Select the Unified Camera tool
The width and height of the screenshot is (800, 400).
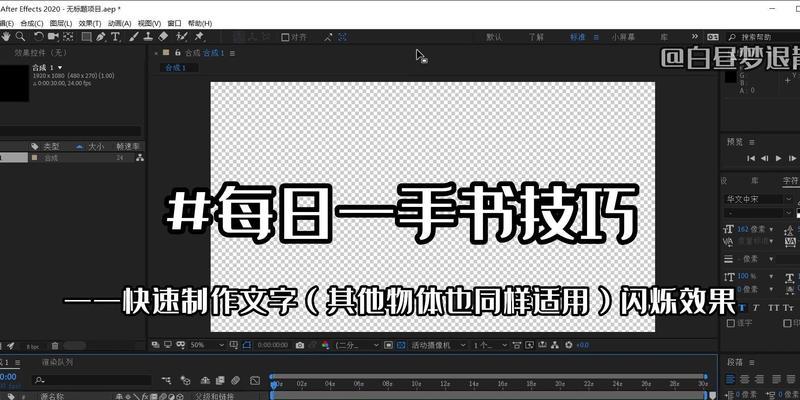pyautogui.click(x=53, y=36)
